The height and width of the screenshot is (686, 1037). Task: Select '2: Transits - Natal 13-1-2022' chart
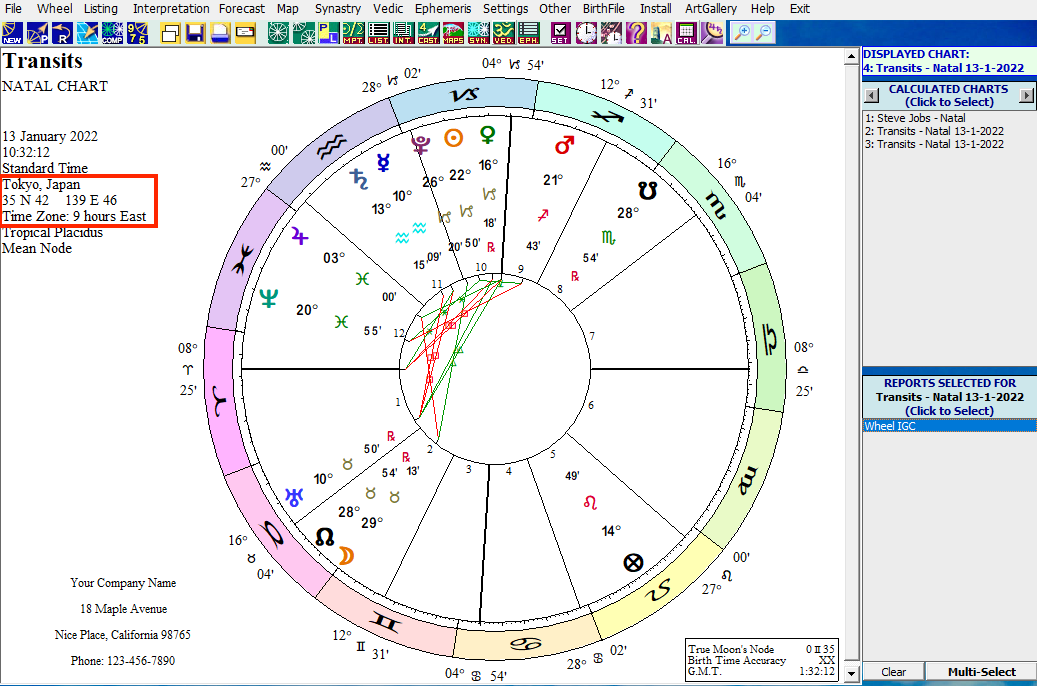coord(934,131)
